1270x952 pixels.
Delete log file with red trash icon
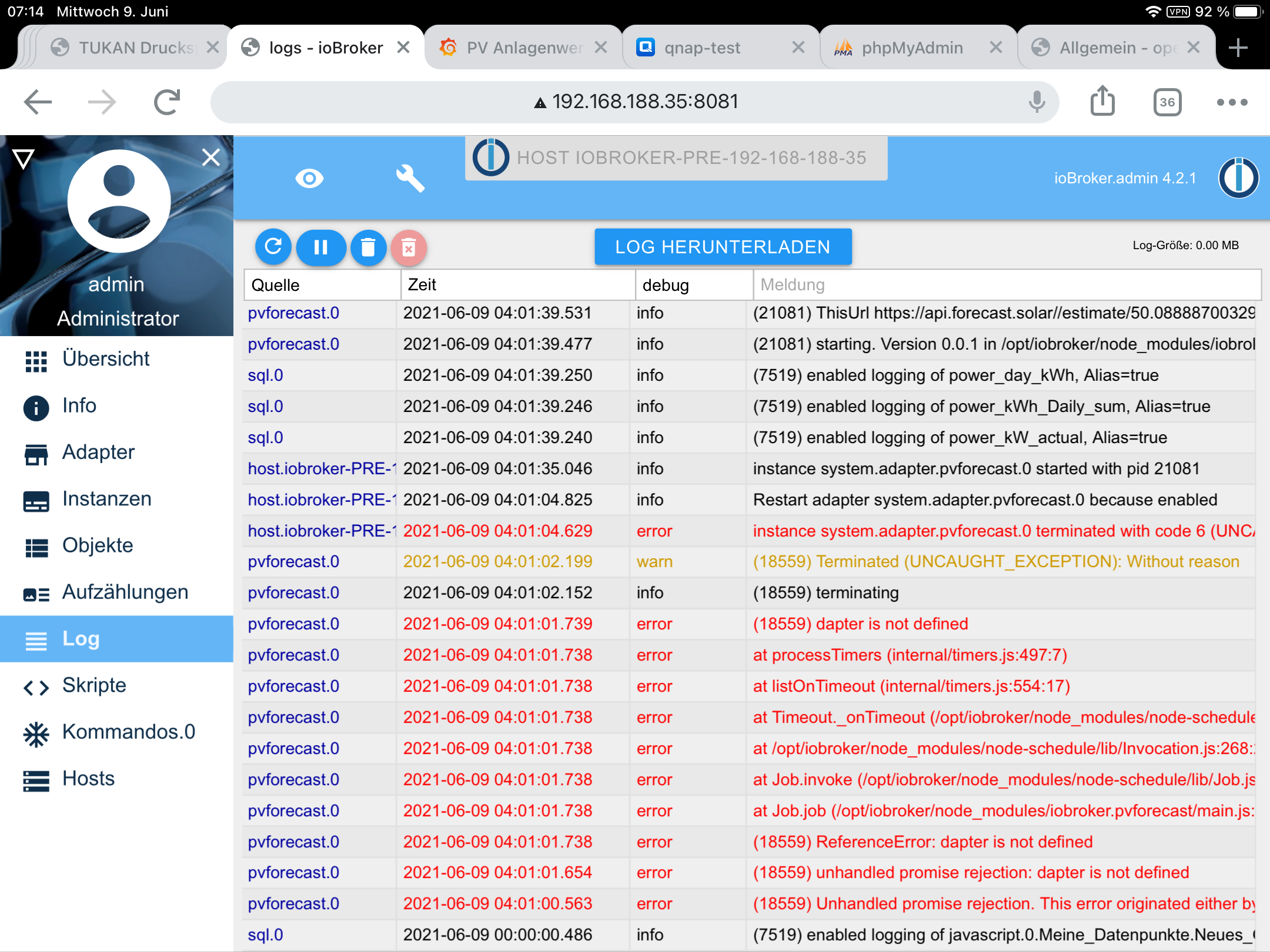(x=409, y=247)
